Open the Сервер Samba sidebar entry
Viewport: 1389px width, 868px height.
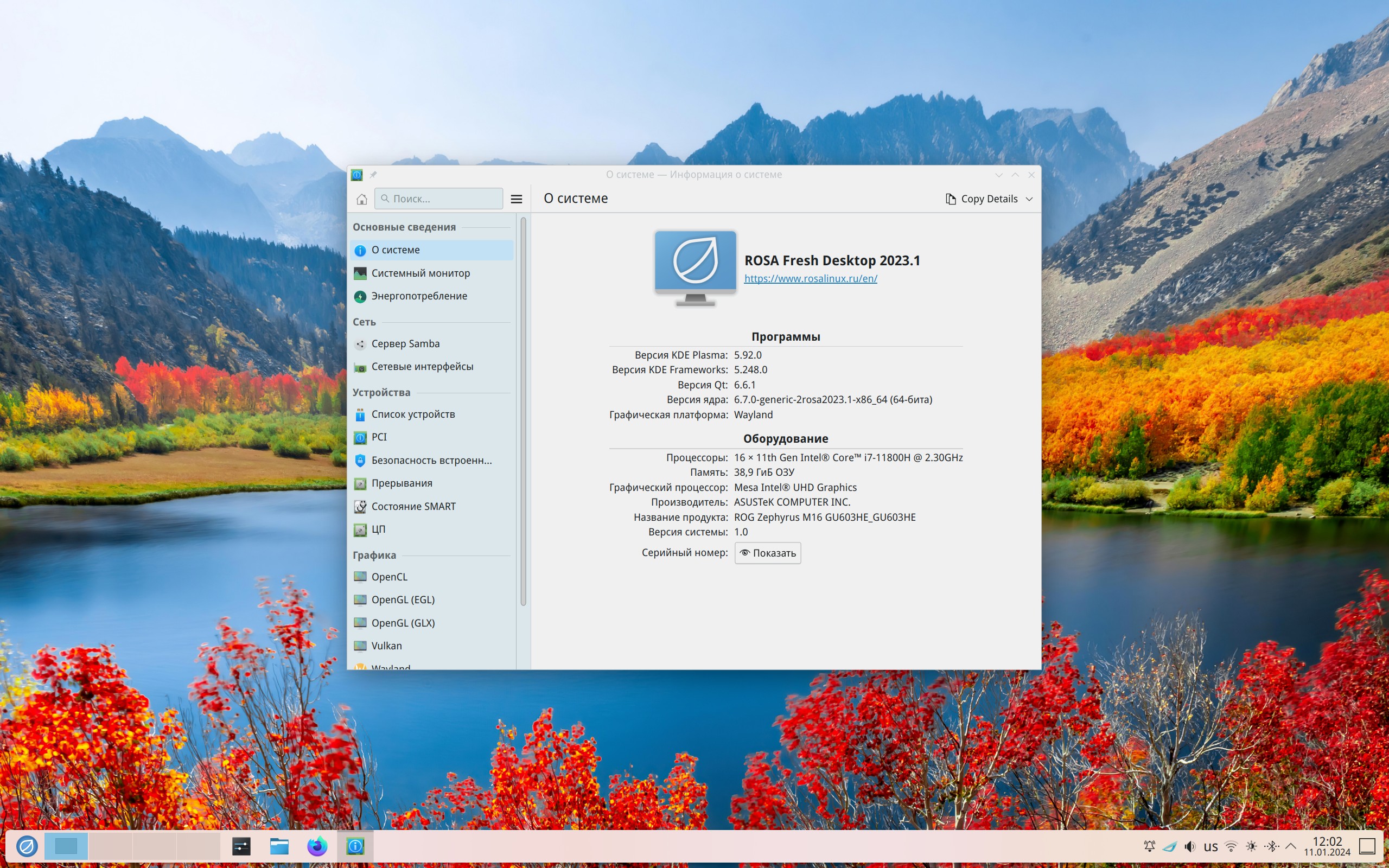[405, 343]
